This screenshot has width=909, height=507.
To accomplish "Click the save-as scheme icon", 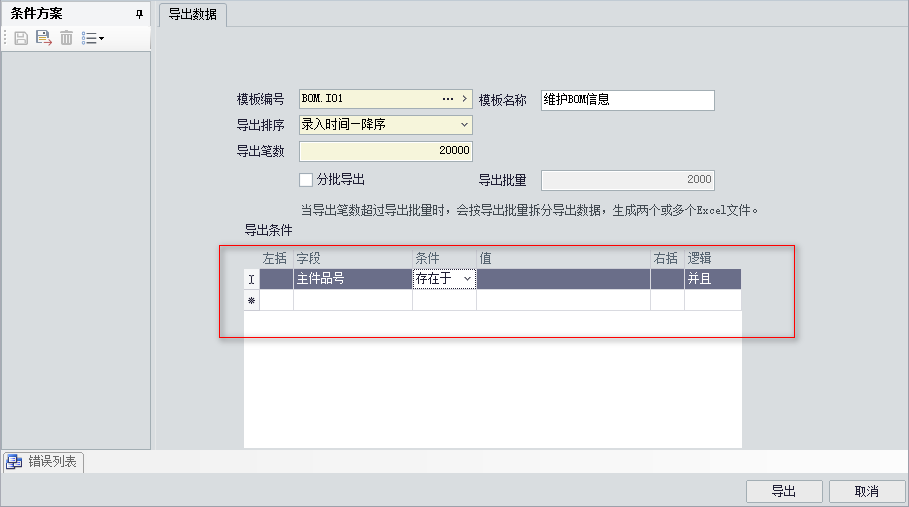I will tap(43, 38).
